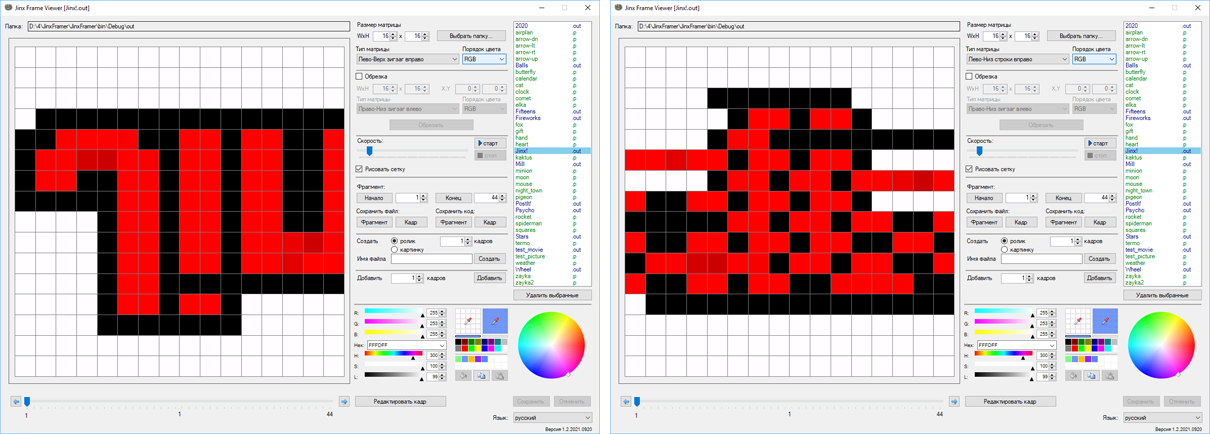Click the fill bucket icon in right window
This screenshot has width=1210, height=434.
click(x=1074, y=376)
